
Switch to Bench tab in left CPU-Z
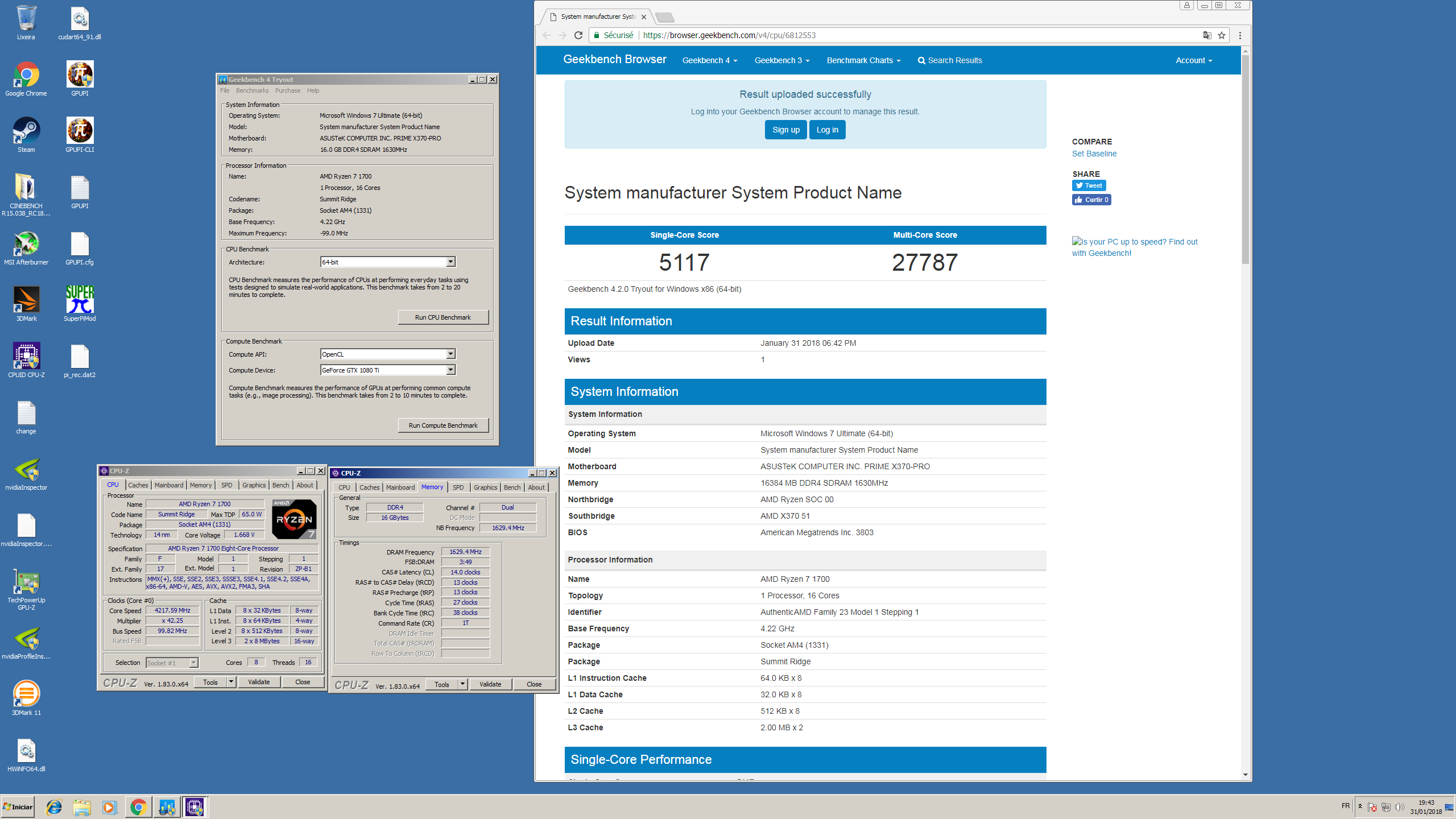(280, 485)
